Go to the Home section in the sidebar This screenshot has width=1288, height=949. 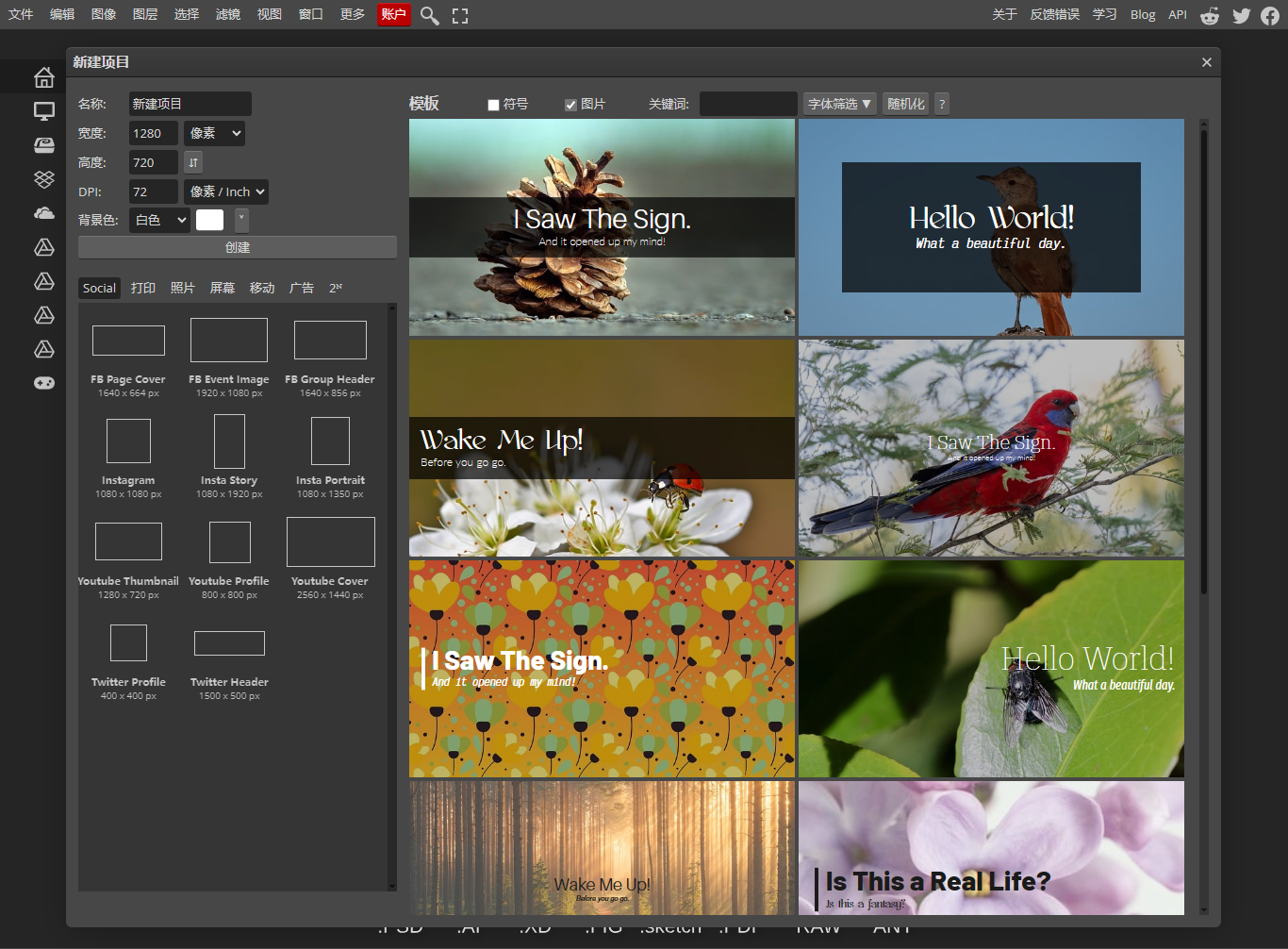(x=44, y=77)
